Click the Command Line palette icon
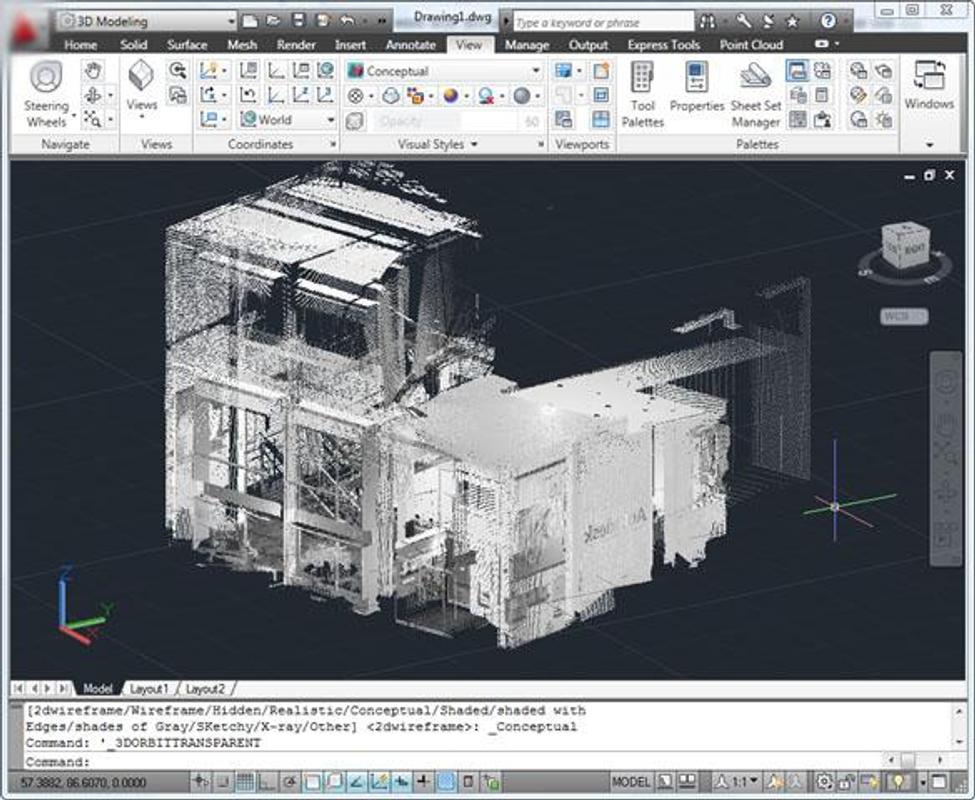This screenshot has height=800, width=975. click(x=798, y=71)
